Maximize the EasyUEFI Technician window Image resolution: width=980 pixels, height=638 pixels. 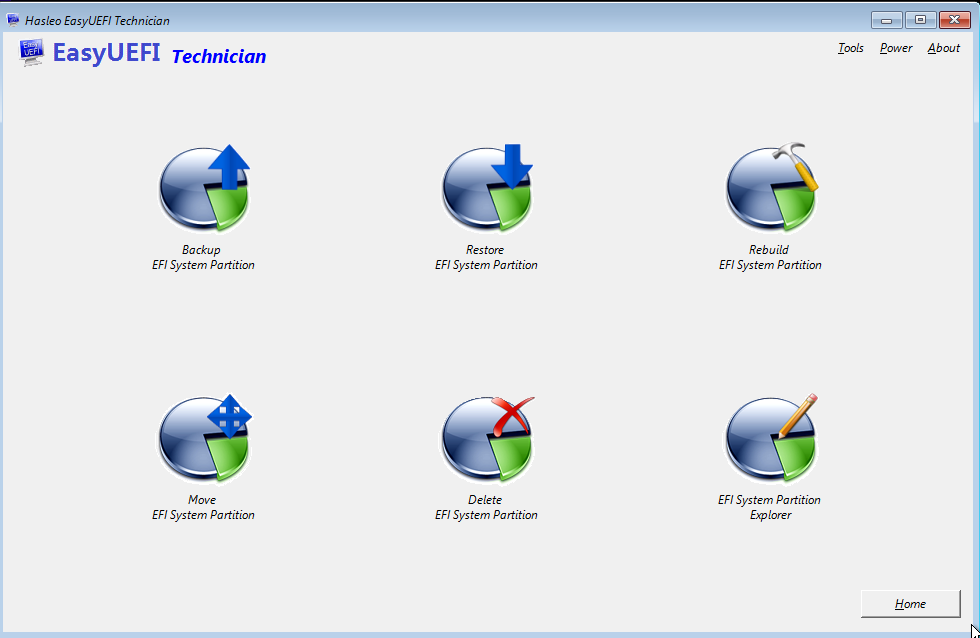point(920,20)
